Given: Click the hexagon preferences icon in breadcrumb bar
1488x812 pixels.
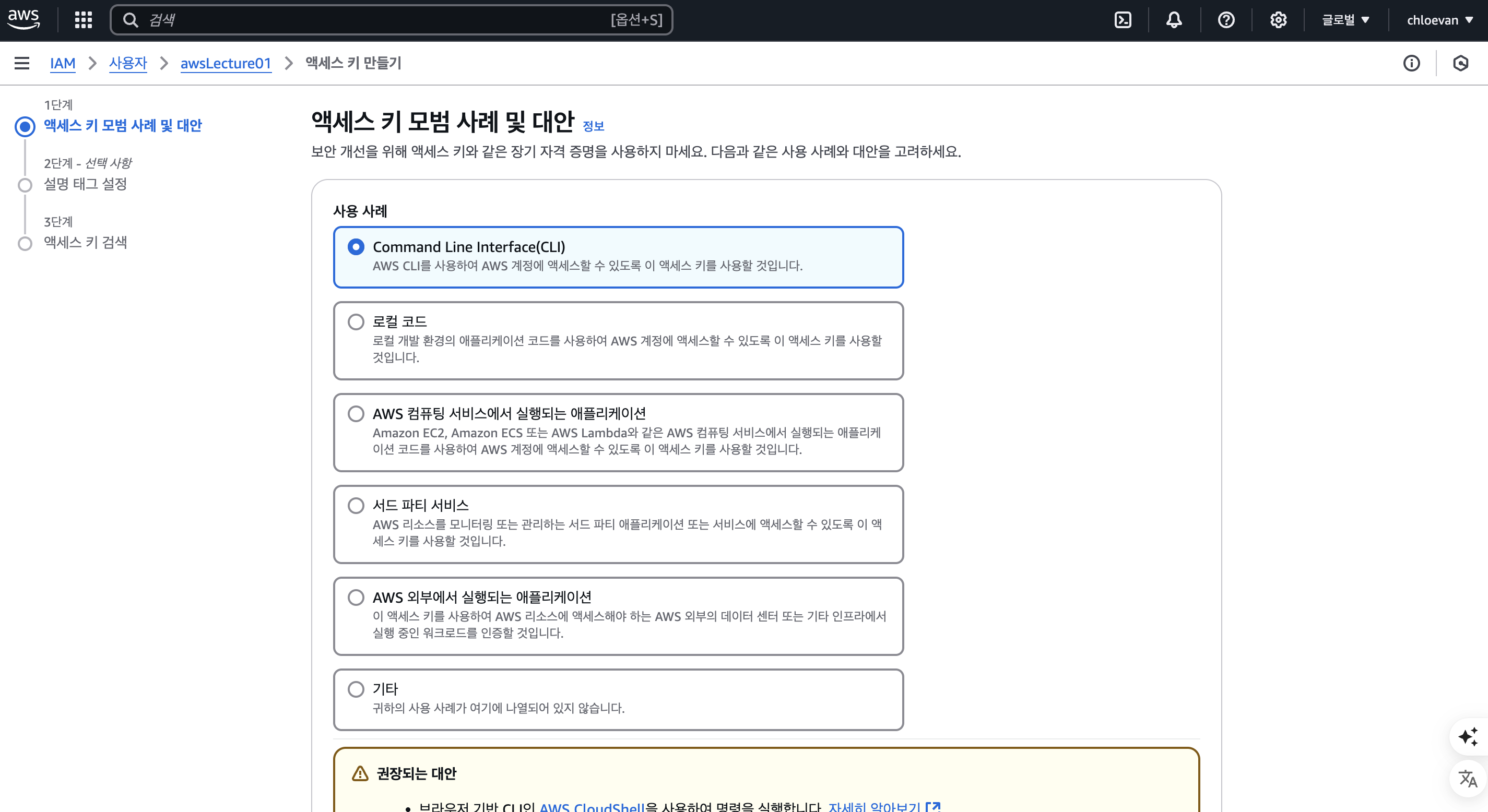Looking at the screenshot, I should 1460,63.
